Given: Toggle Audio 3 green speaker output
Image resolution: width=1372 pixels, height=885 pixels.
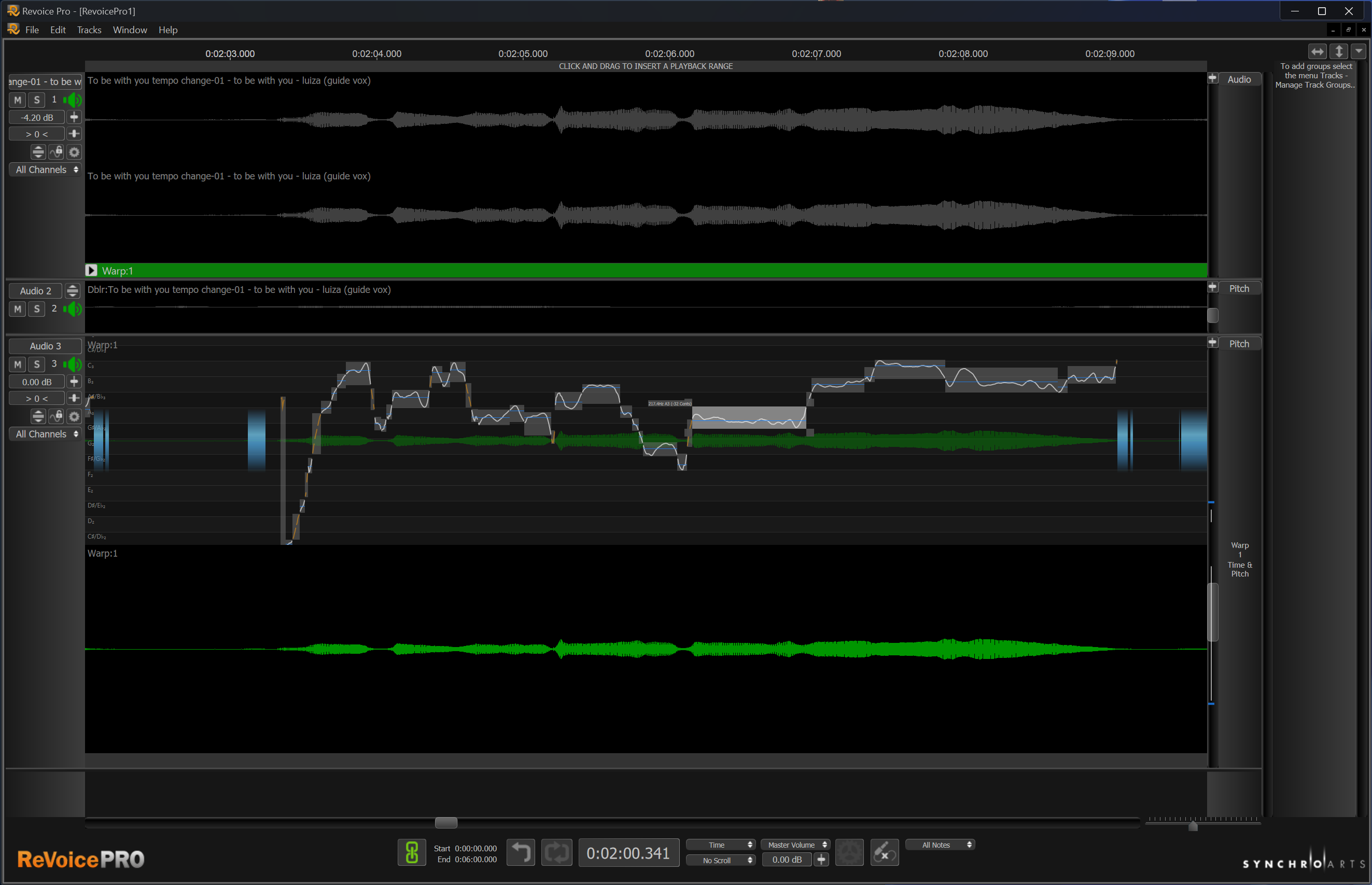Looking at the screenshot, I should [73, 364].
